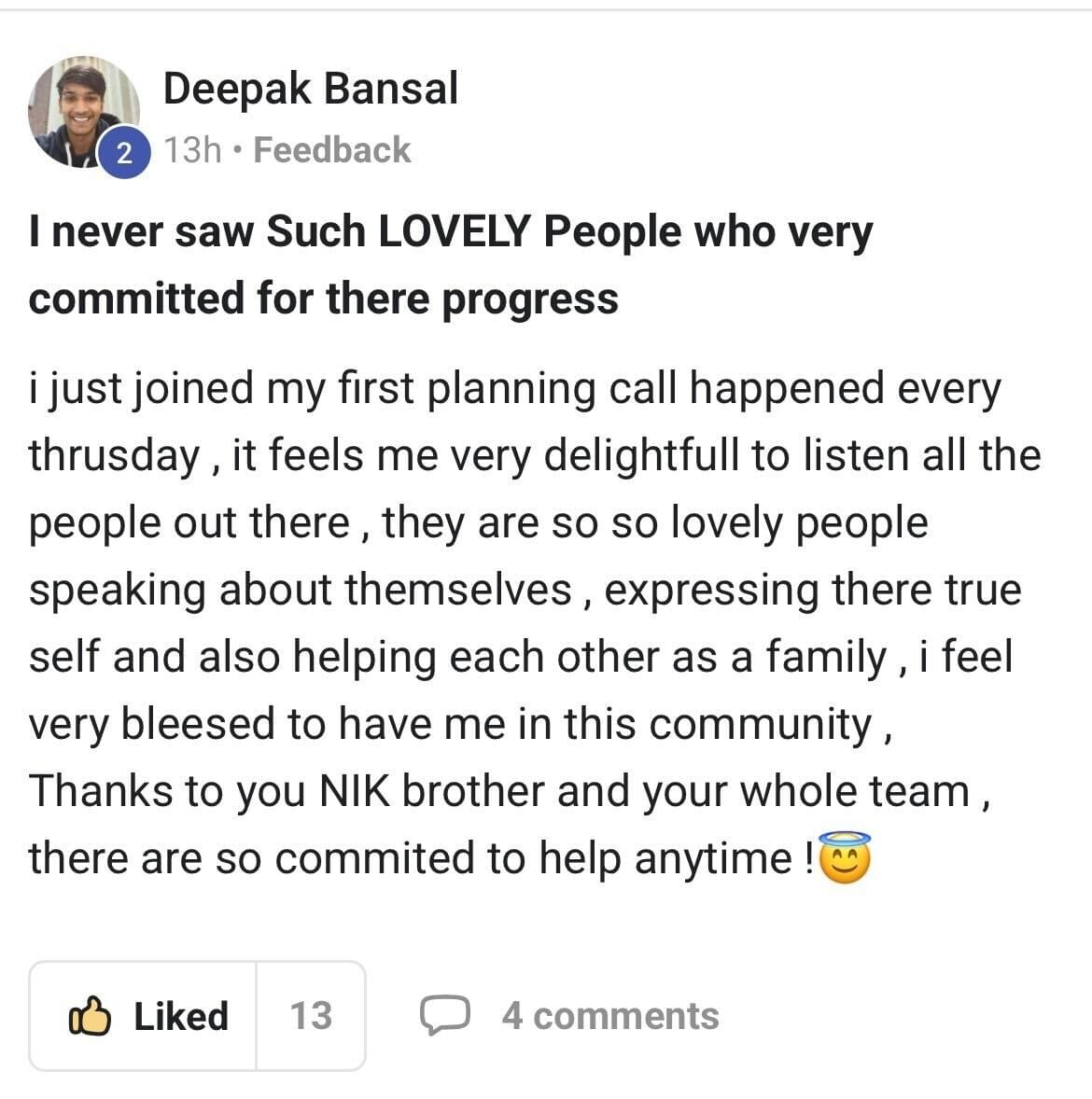The image size is (1092, 1099).
Task: Click the thumbs-up icon to unlike
Action: coord(91,1016)
